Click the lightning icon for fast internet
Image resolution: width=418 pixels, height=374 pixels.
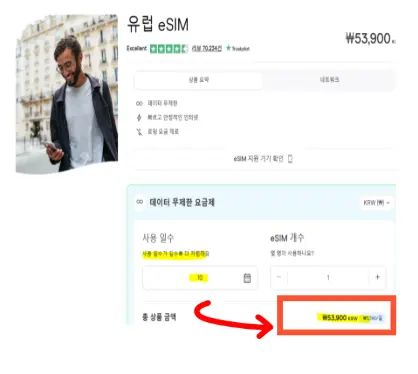[139, 117]
